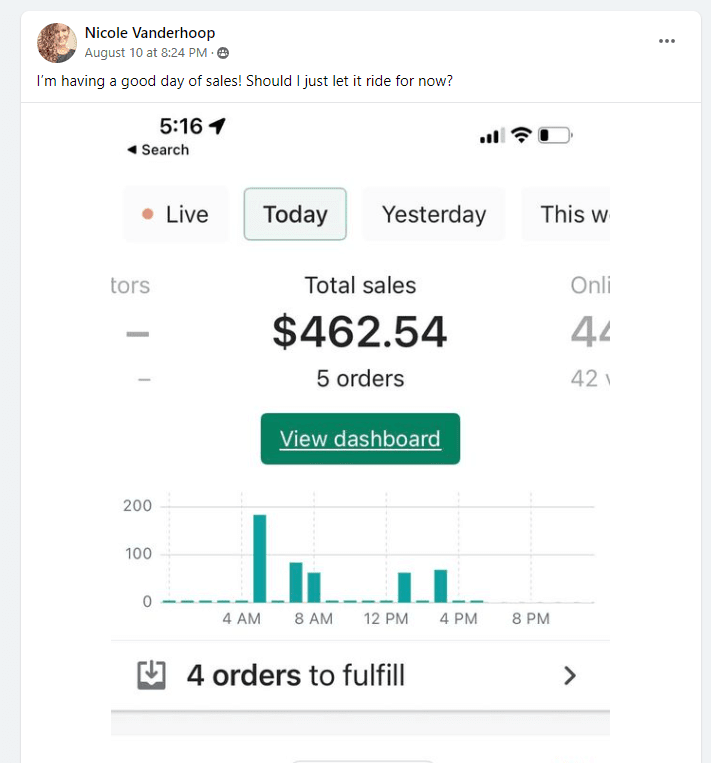711x763 pixels.
Task: Click the orders inbox tray icon
Action: (x=151, y=676)
